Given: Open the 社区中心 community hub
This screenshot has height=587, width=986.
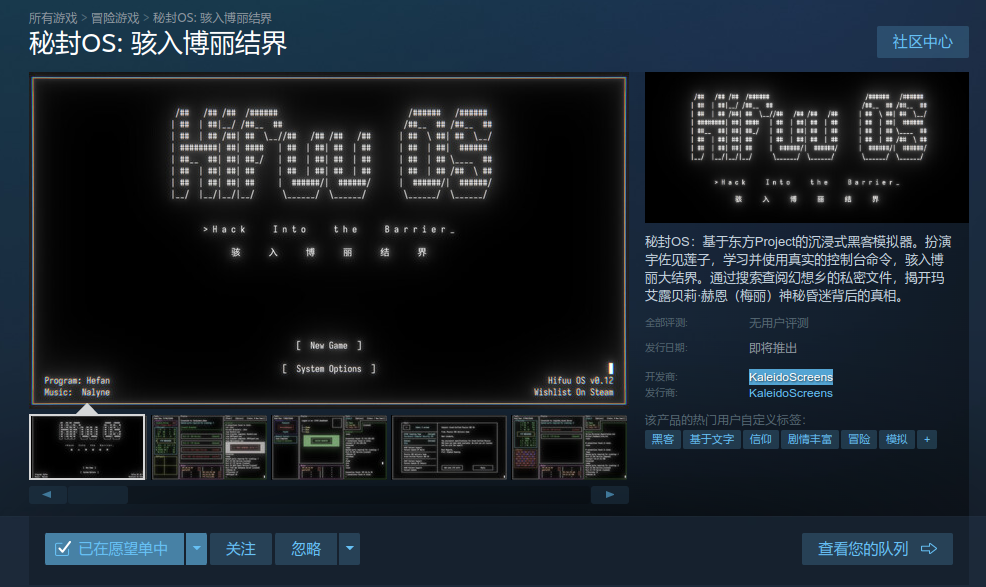Looking at the screenshot, I should pos(922,42).
